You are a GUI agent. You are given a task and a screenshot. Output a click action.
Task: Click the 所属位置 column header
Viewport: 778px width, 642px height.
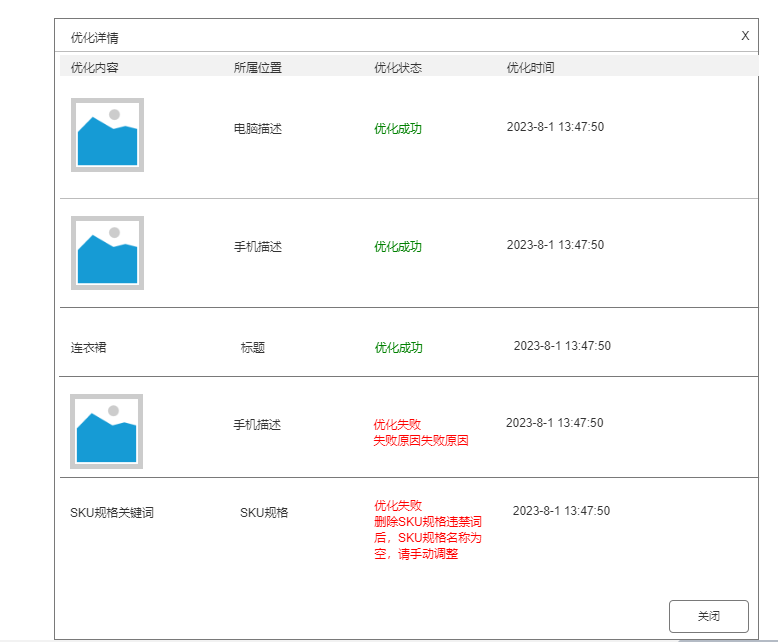click(x=258, y=68)
